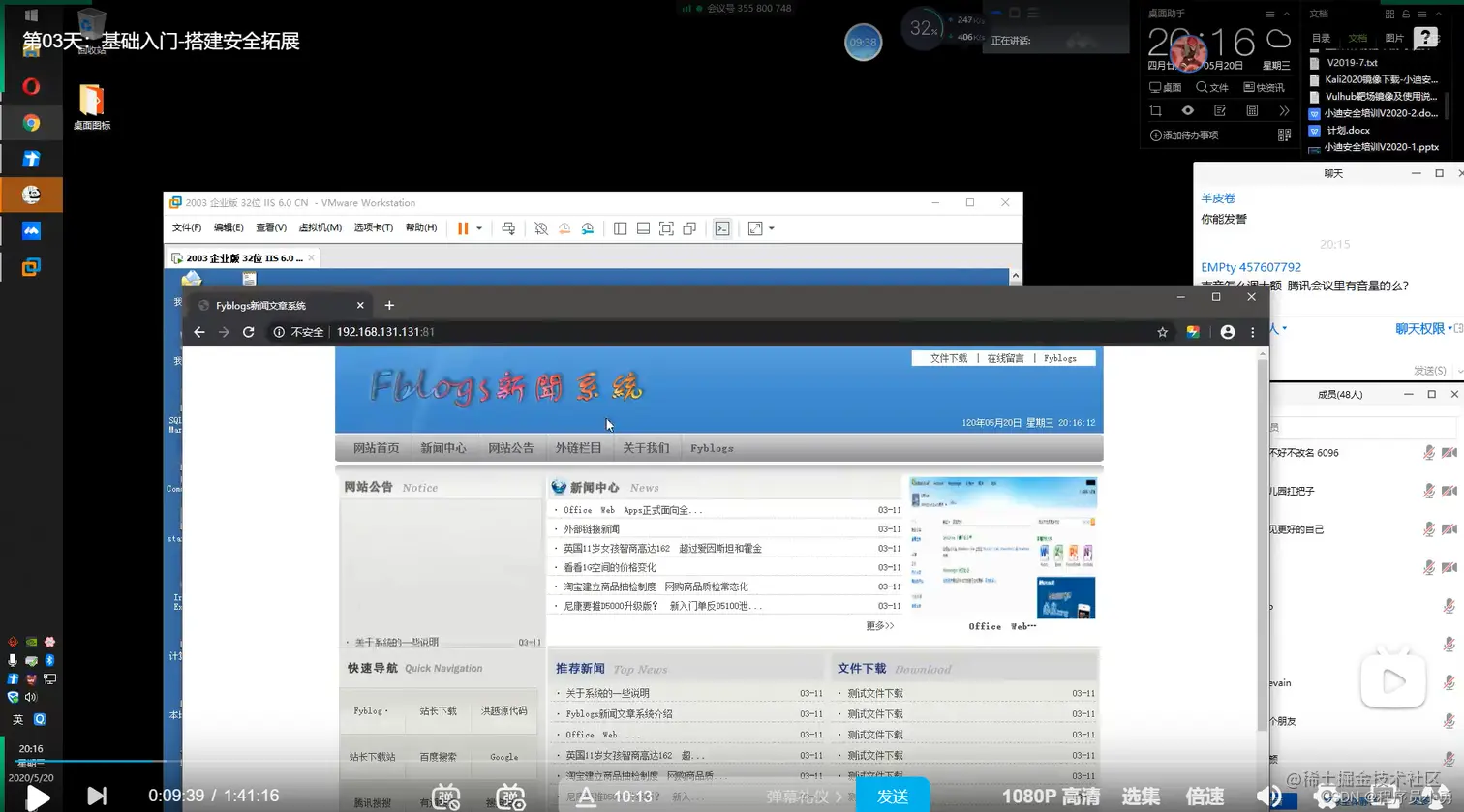Open the browser profile account icon

1228,332
